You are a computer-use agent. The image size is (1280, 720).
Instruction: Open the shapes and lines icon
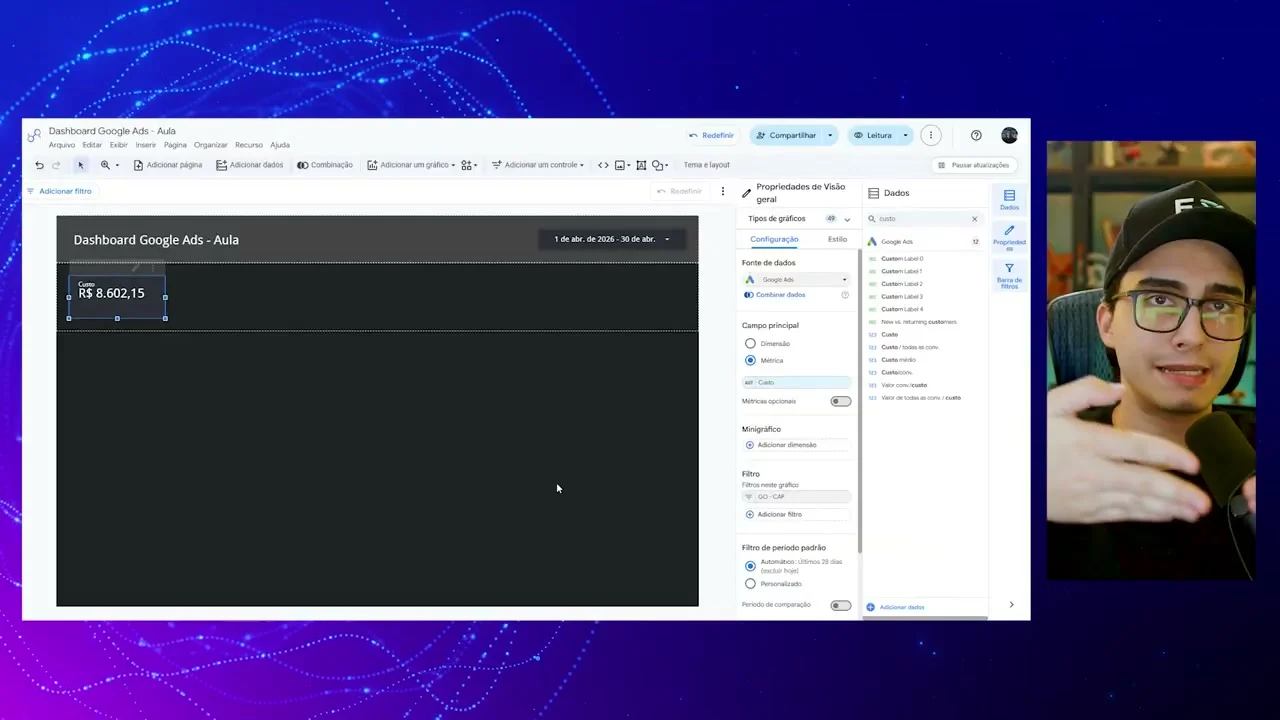coord(659,165)
